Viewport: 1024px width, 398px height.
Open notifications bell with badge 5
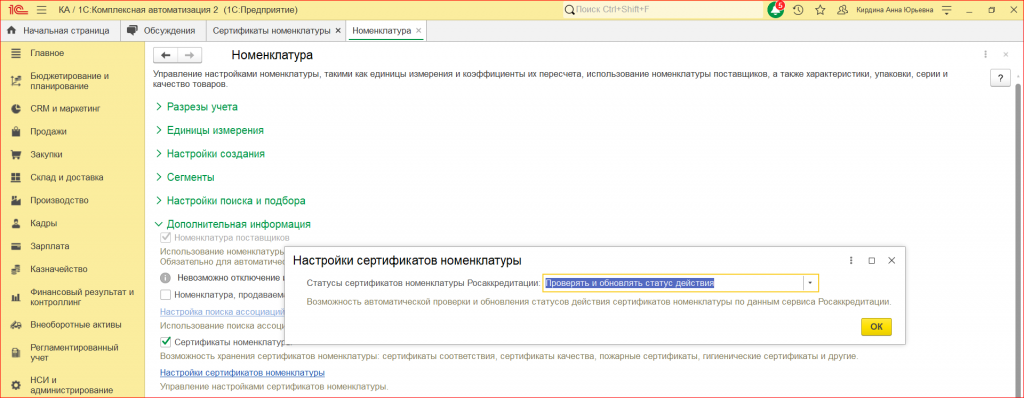[x=776, y=10]
